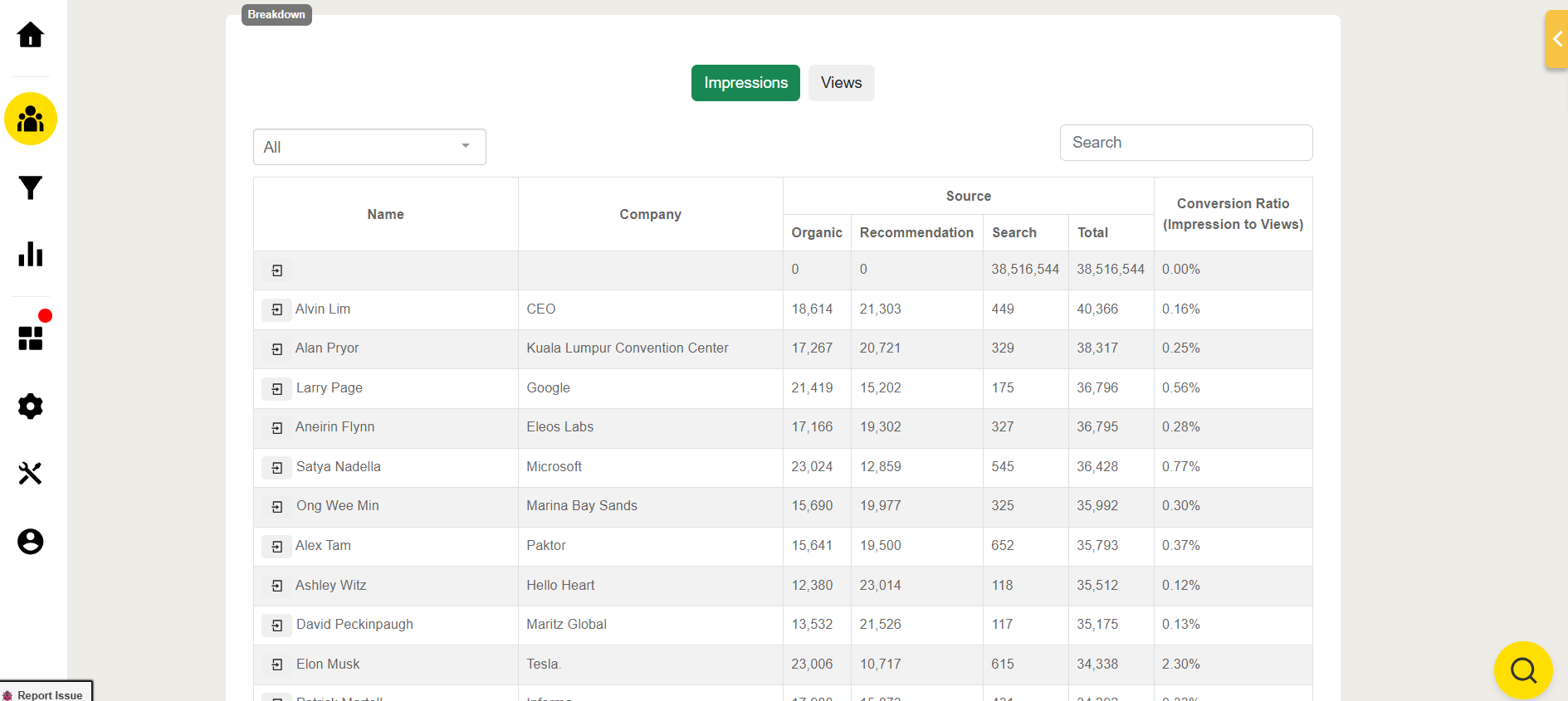The height and width of the screenshot is (701, 1568).
Task: Click in the Search input field
Action: coord(1185,143)
